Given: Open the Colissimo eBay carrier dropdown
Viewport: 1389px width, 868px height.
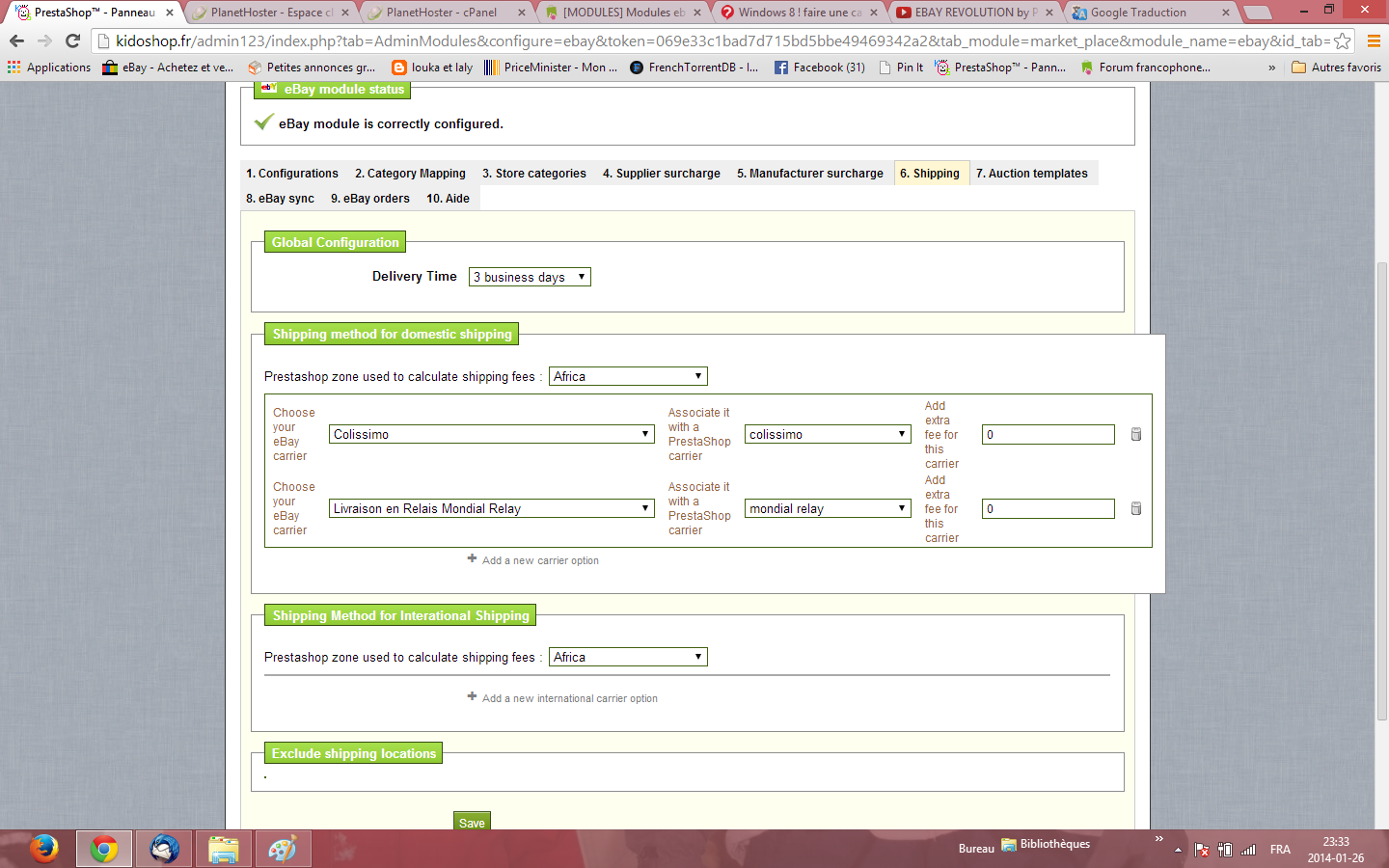Looking at the screenshot, I should coord(492,435).
